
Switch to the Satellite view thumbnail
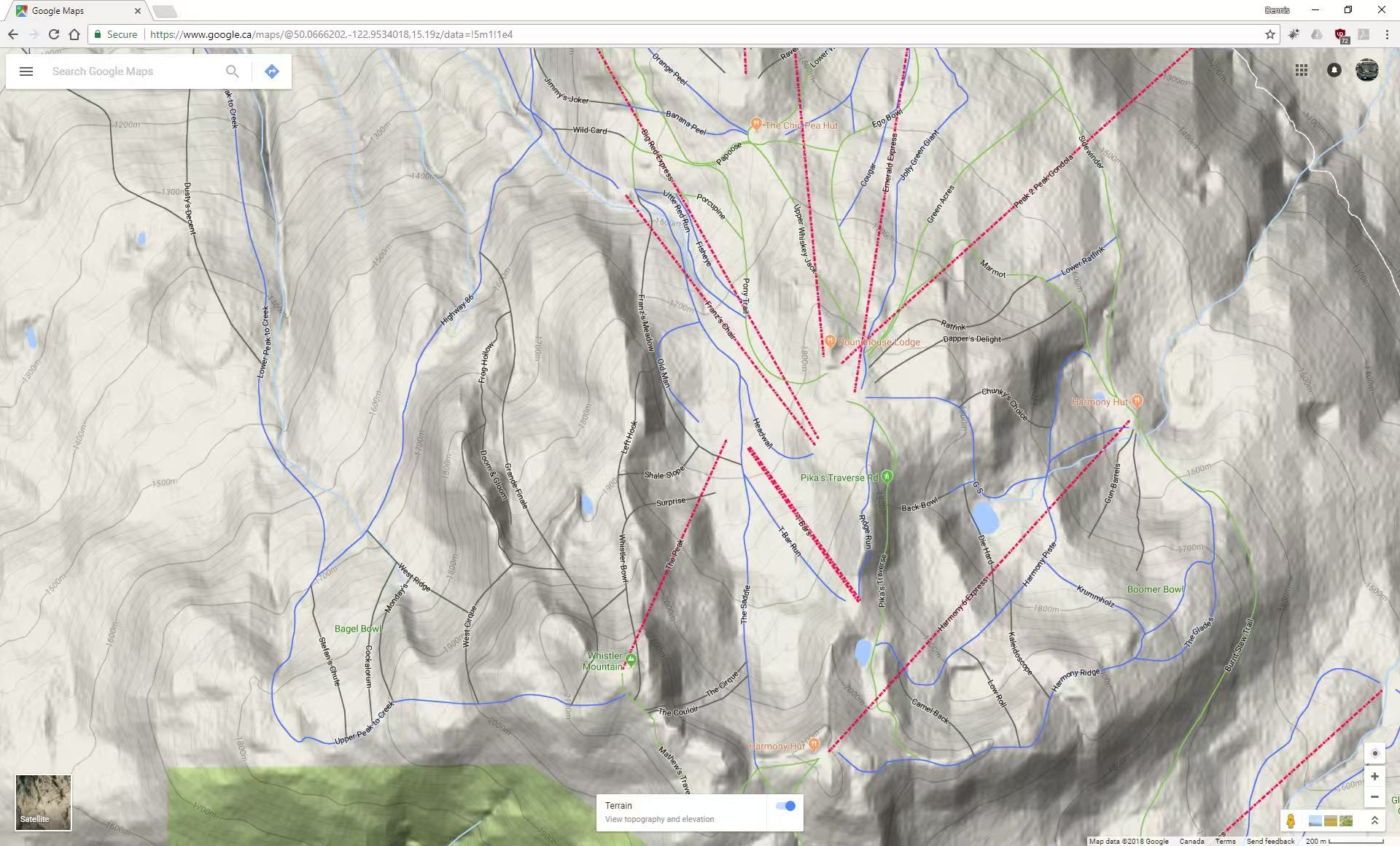tap(44, 802)
